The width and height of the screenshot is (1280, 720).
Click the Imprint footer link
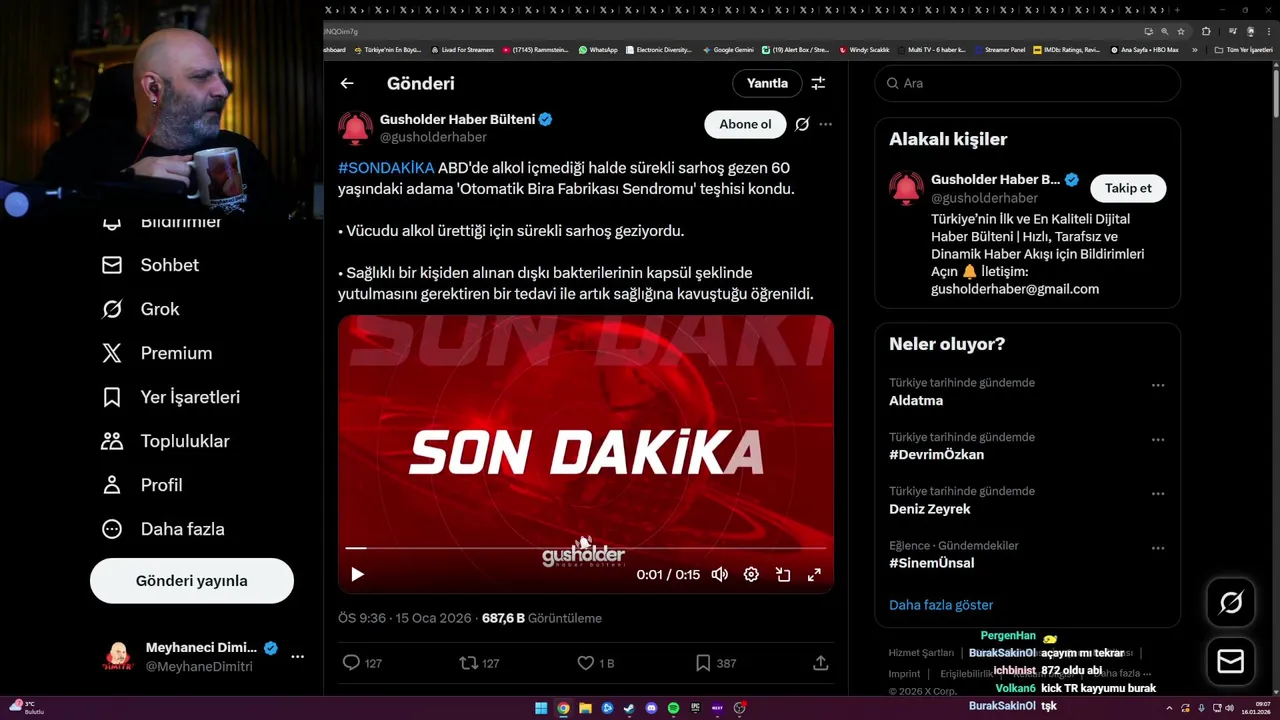click(904, 674)
